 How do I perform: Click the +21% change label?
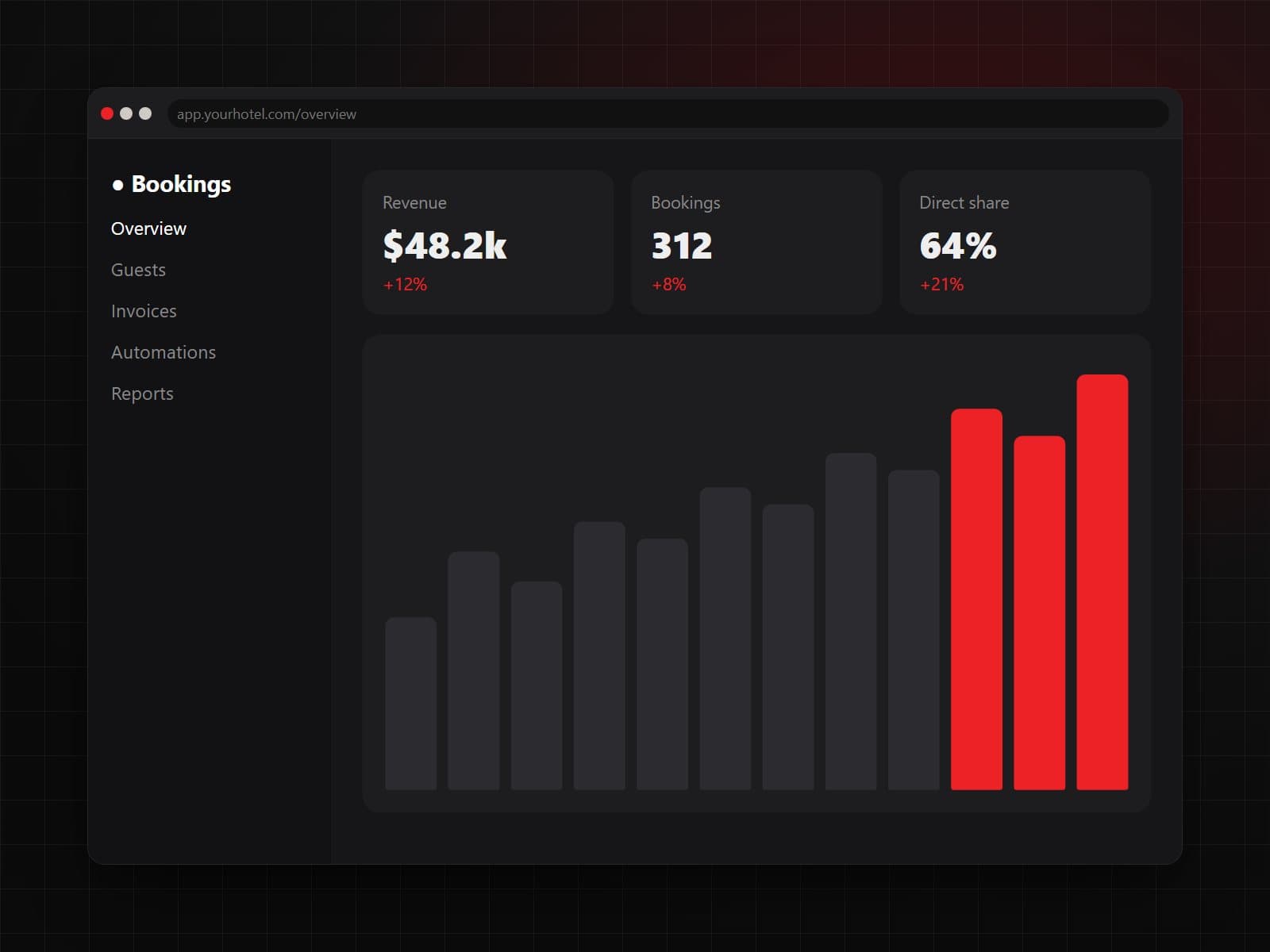941,284
